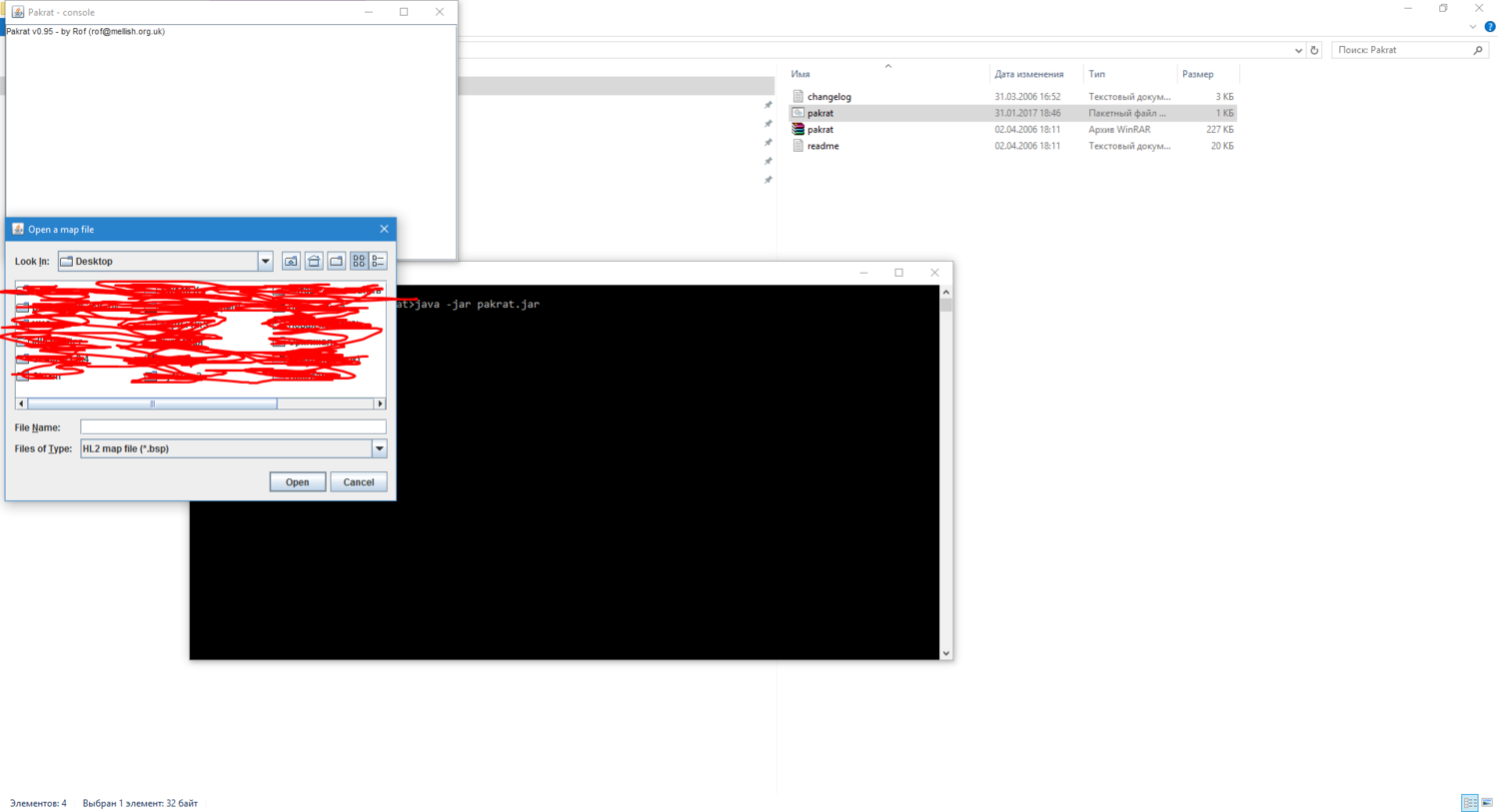Viewport: 1498px width, 812px height.
Task: Expand the Explorer ribbon chevron
Action: pos(1472,27)
